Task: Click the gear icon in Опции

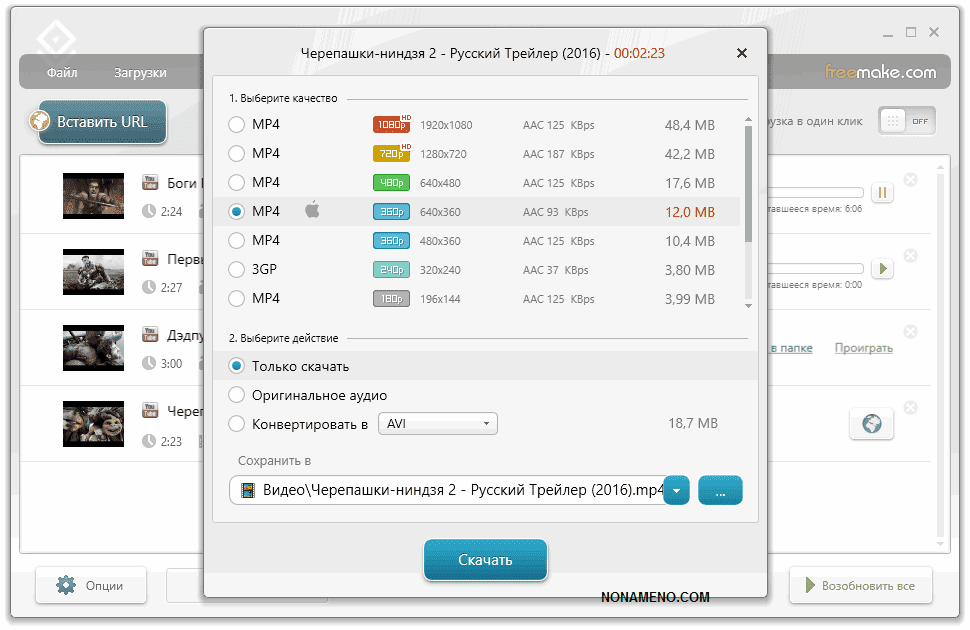Action: pyautogui.click(x=66, y=586)
